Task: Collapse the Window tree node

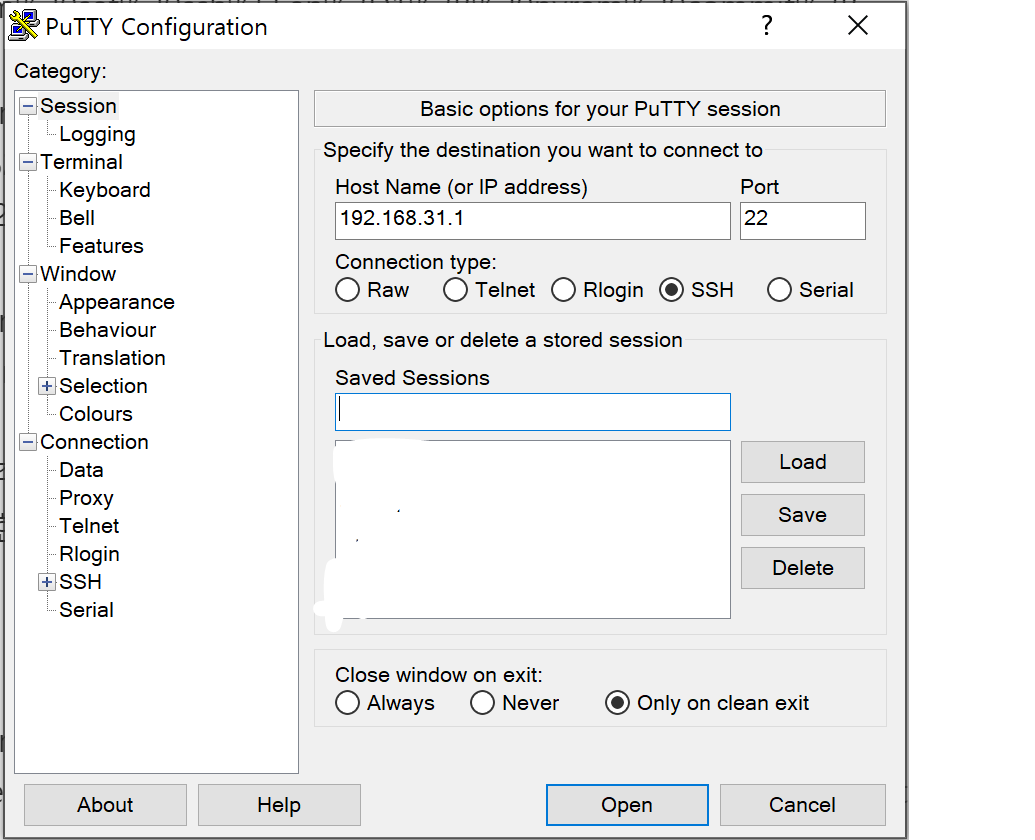Action: coord(28,274)
